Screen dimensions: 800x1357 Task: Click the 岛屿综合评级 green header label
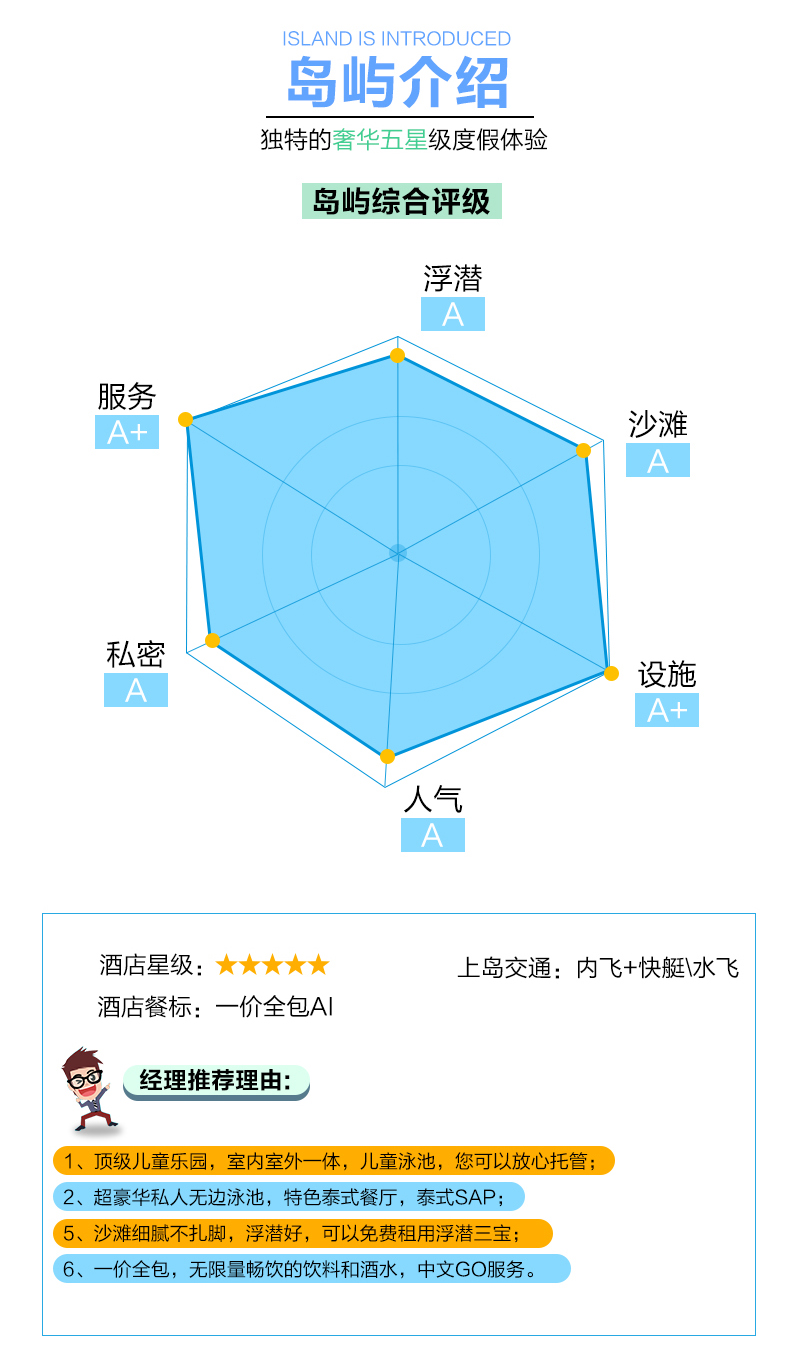402,201
